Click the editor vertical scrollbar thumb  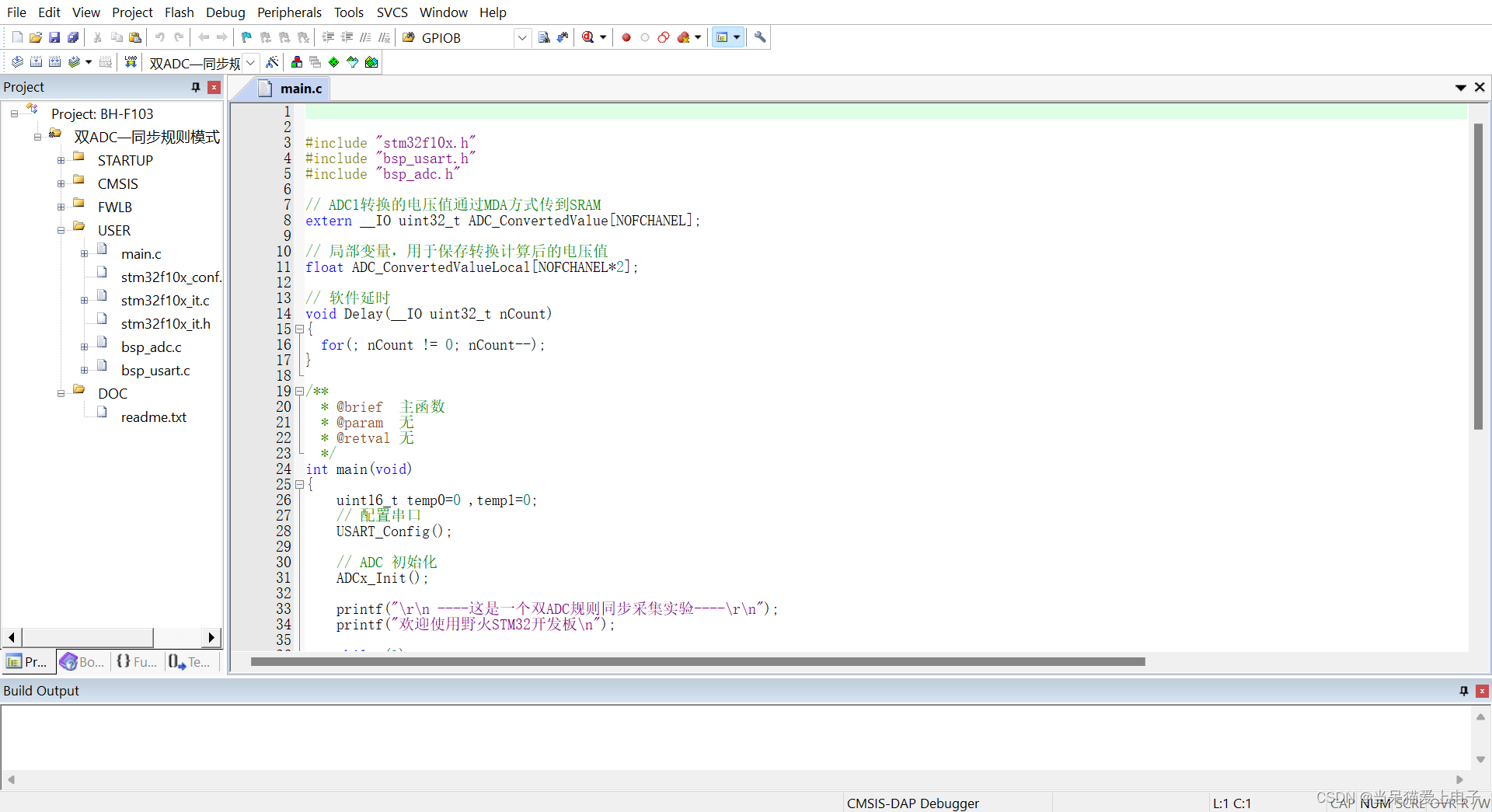click(1478, 277)
